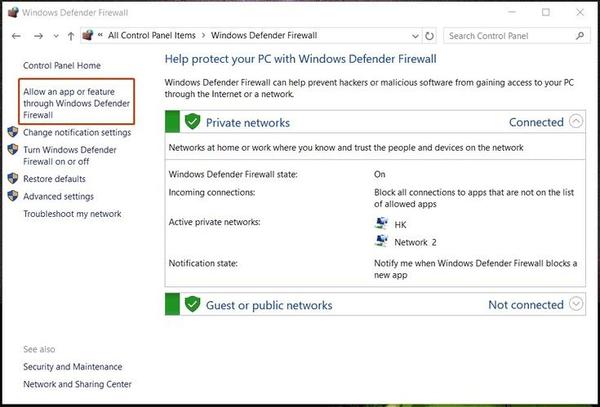
Task: Click the Forward navigation arrow
Action: coord(37,36)
